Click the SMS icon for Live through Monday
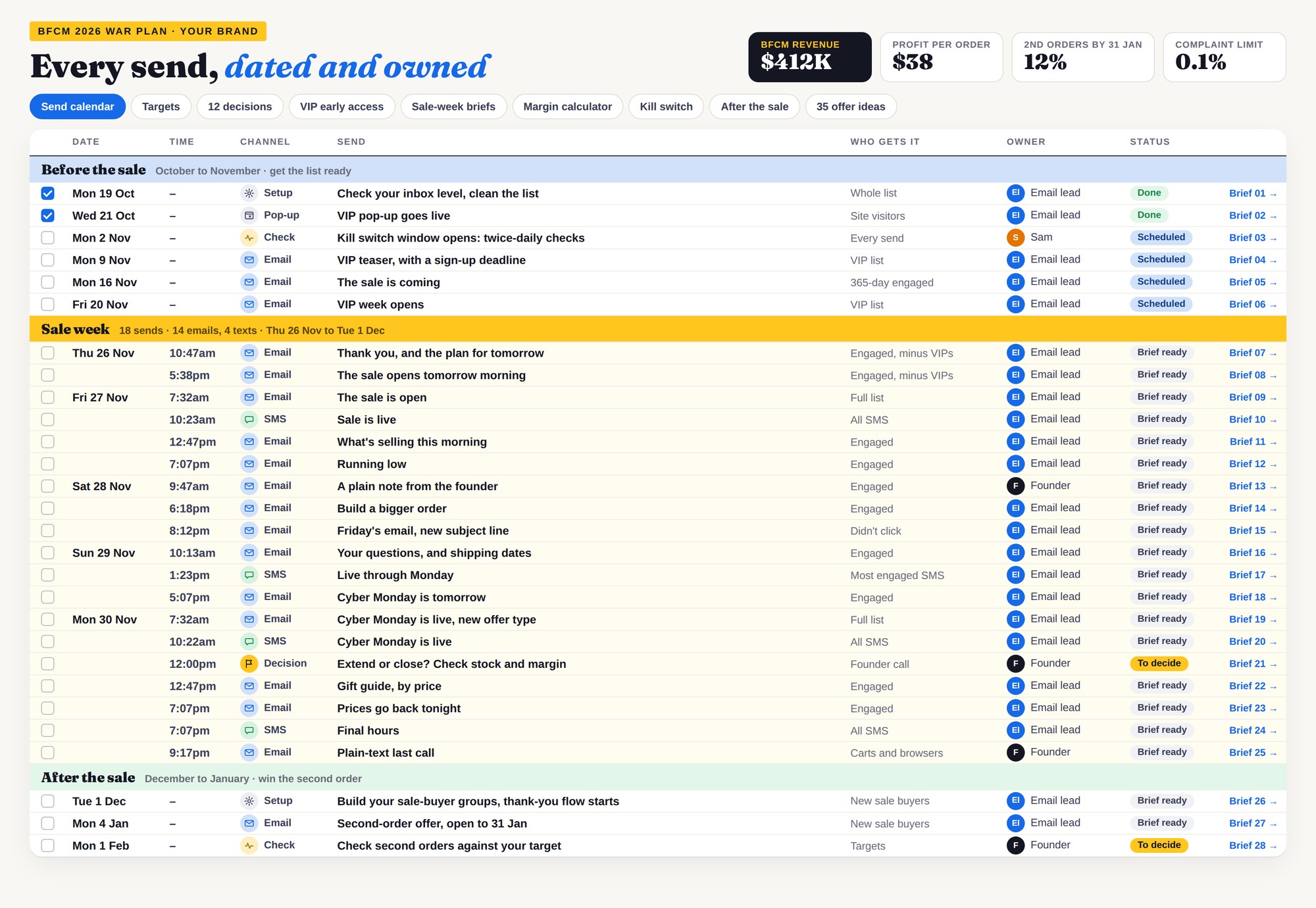Image resolution: width=1316 pixels, height=908 pixels. click(249, 575)
